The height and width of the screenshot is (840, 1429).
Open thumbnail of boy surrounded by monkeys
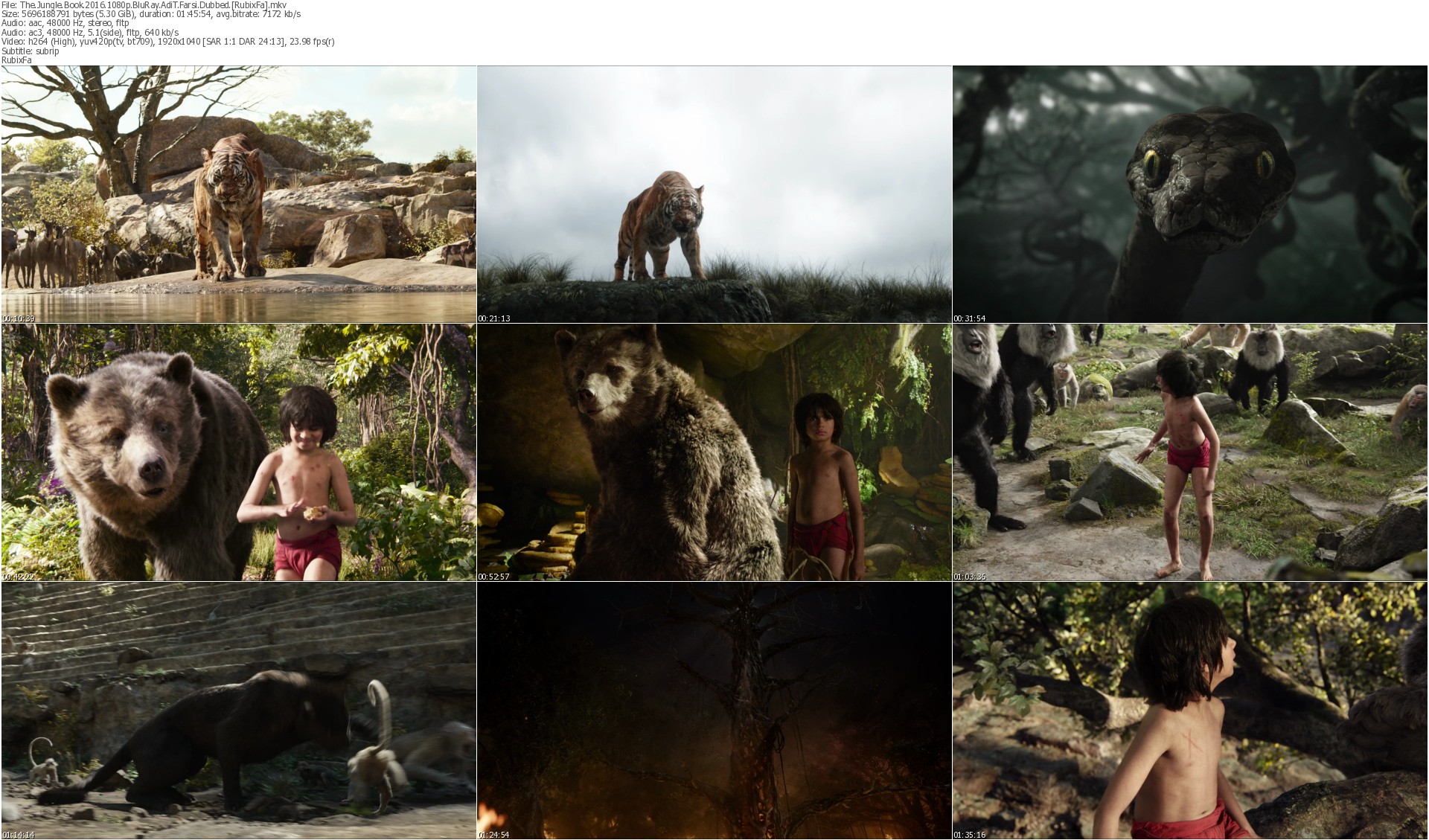1191,452
